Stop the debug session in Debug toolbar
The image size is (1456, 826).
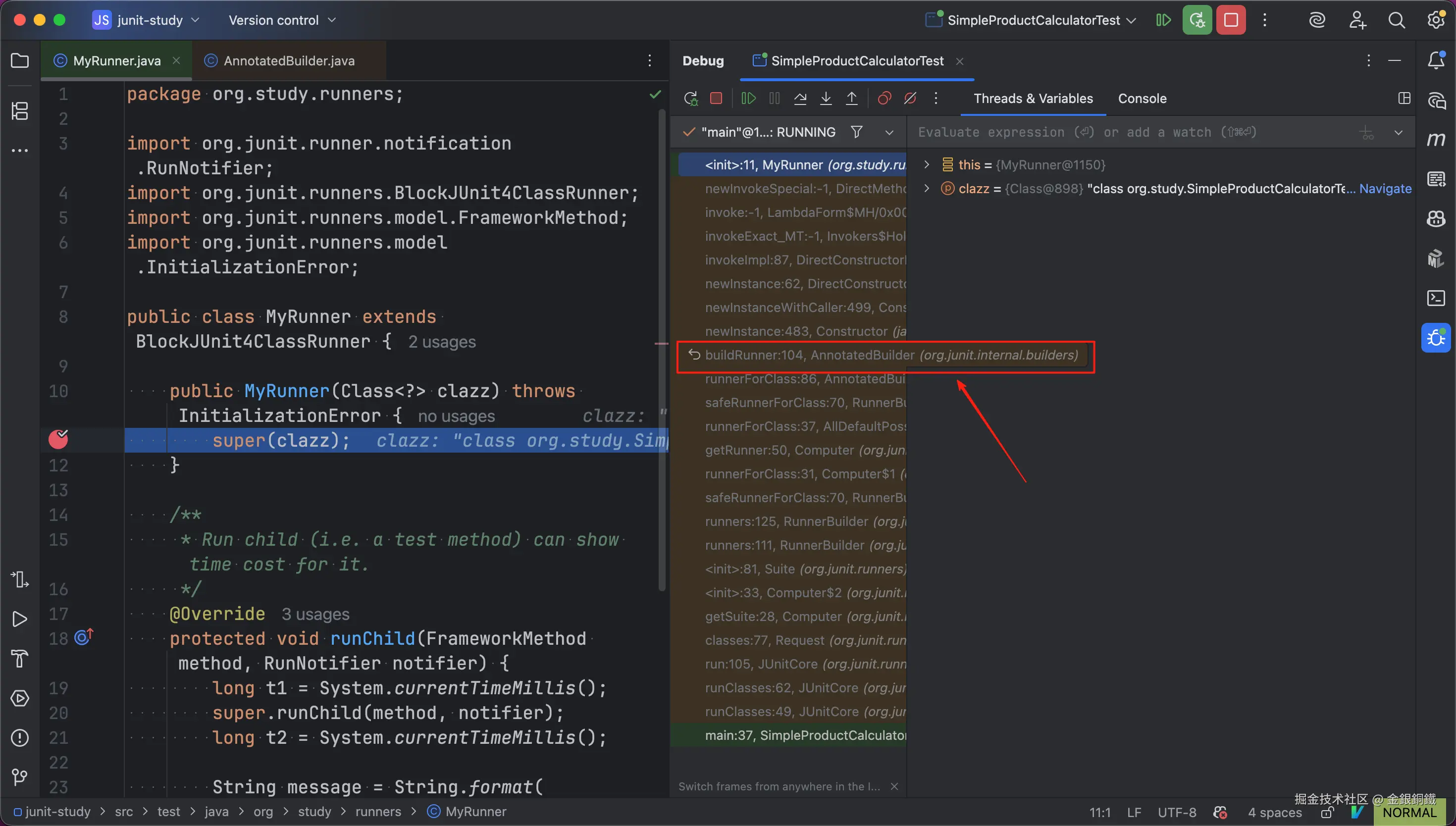click(717, 99)
